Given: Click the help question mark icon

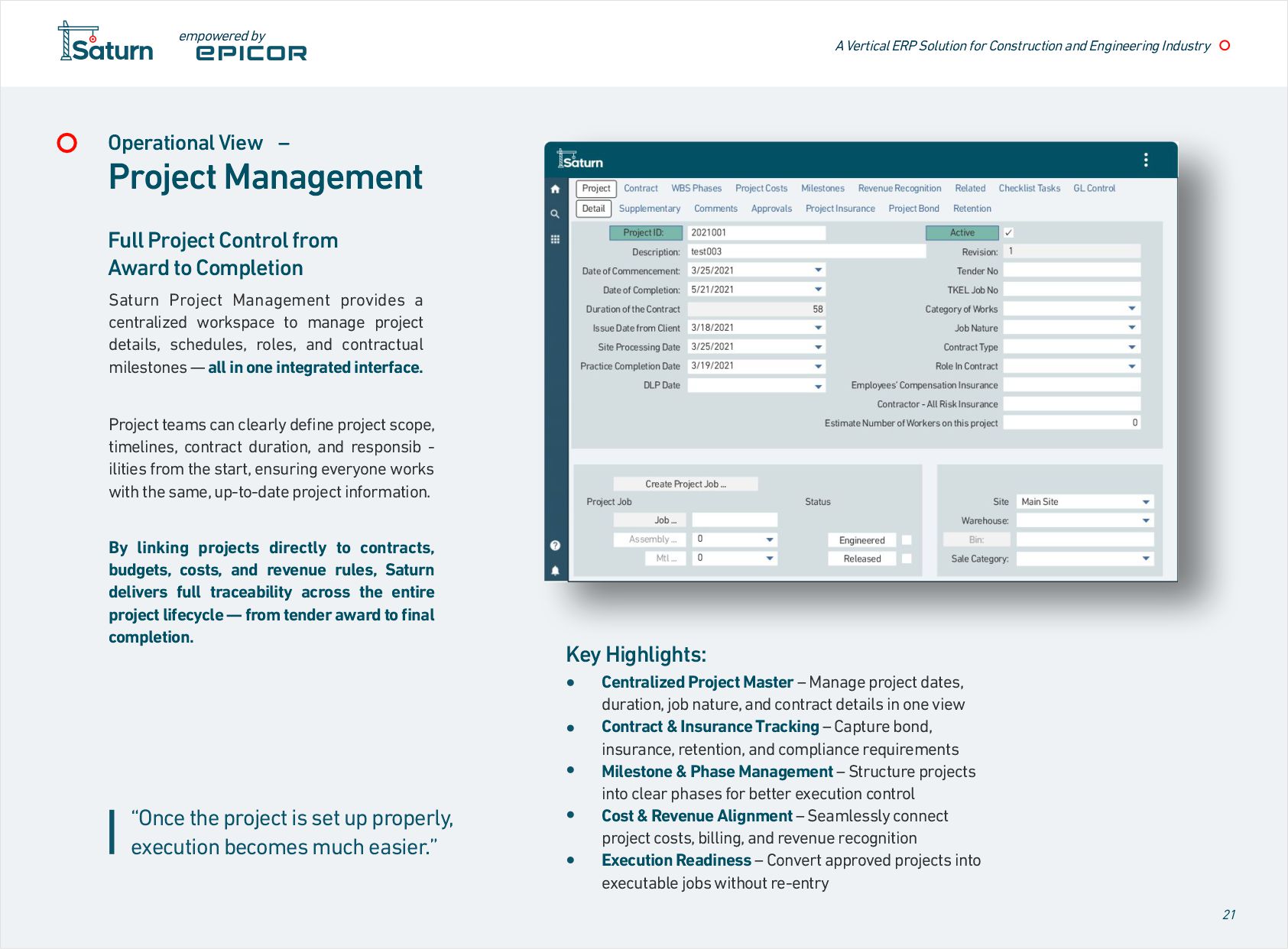Looking at the screenshot, I should pyautogui.click(x=555, y=546).
